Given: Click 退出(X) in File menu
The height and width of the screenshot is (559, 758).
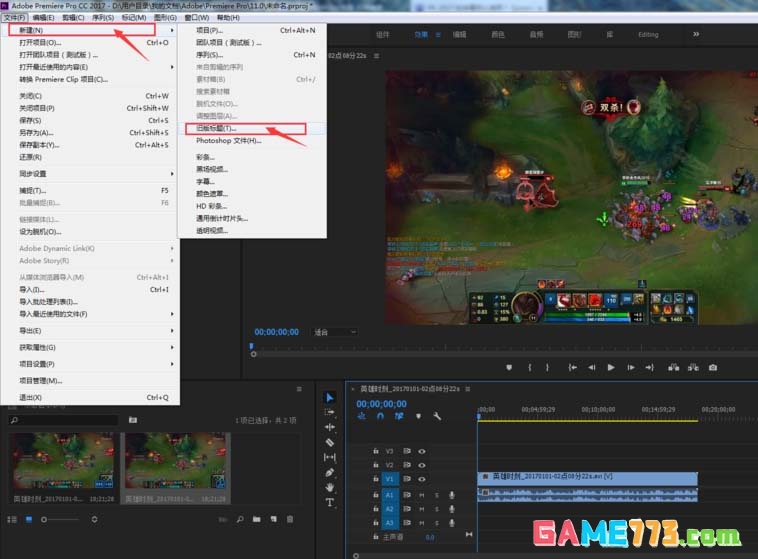Looking at the screenshot, I should 90,397.
